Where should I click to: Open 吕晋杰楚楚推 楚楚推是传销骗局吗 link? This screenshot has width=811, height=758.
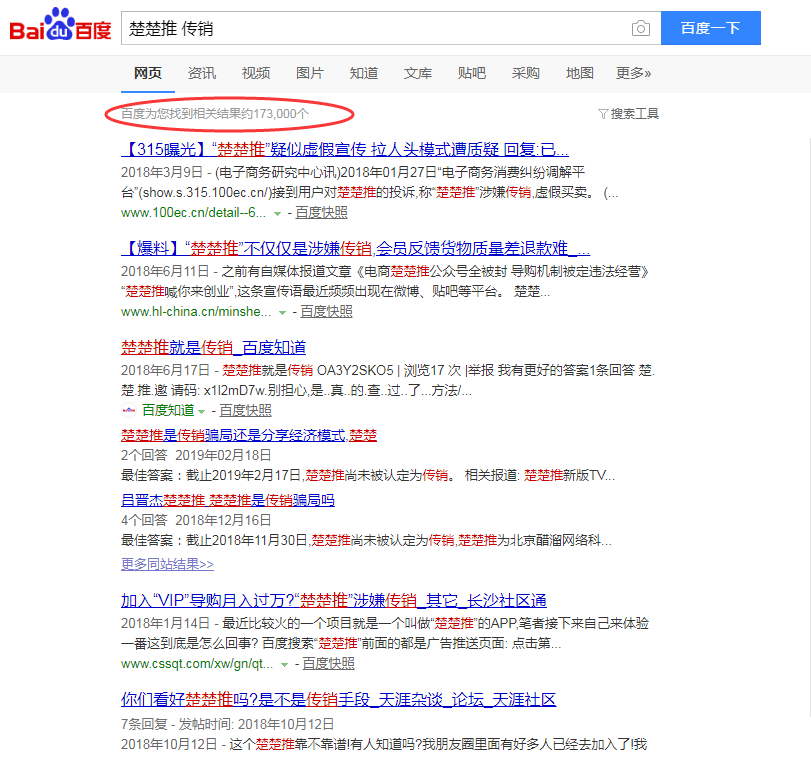coord(228,501)
